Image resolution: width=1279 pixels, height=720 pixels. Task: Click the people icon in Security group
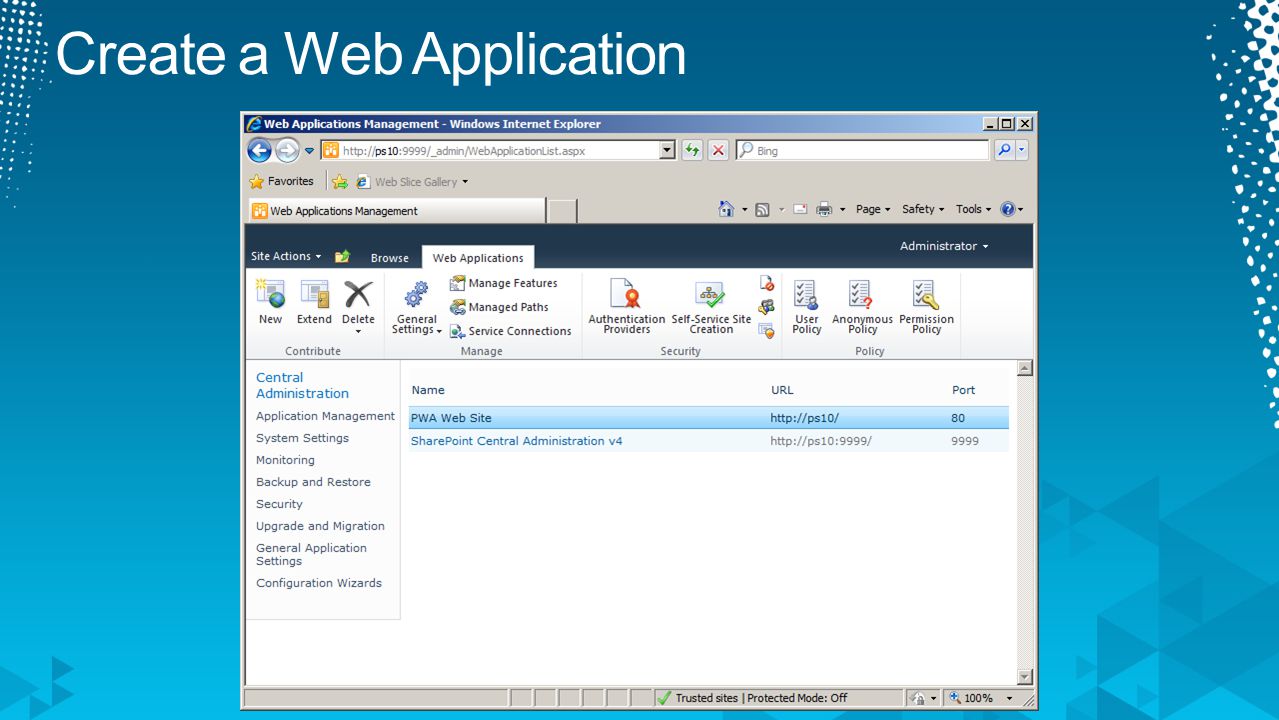(x=767, y=307)
